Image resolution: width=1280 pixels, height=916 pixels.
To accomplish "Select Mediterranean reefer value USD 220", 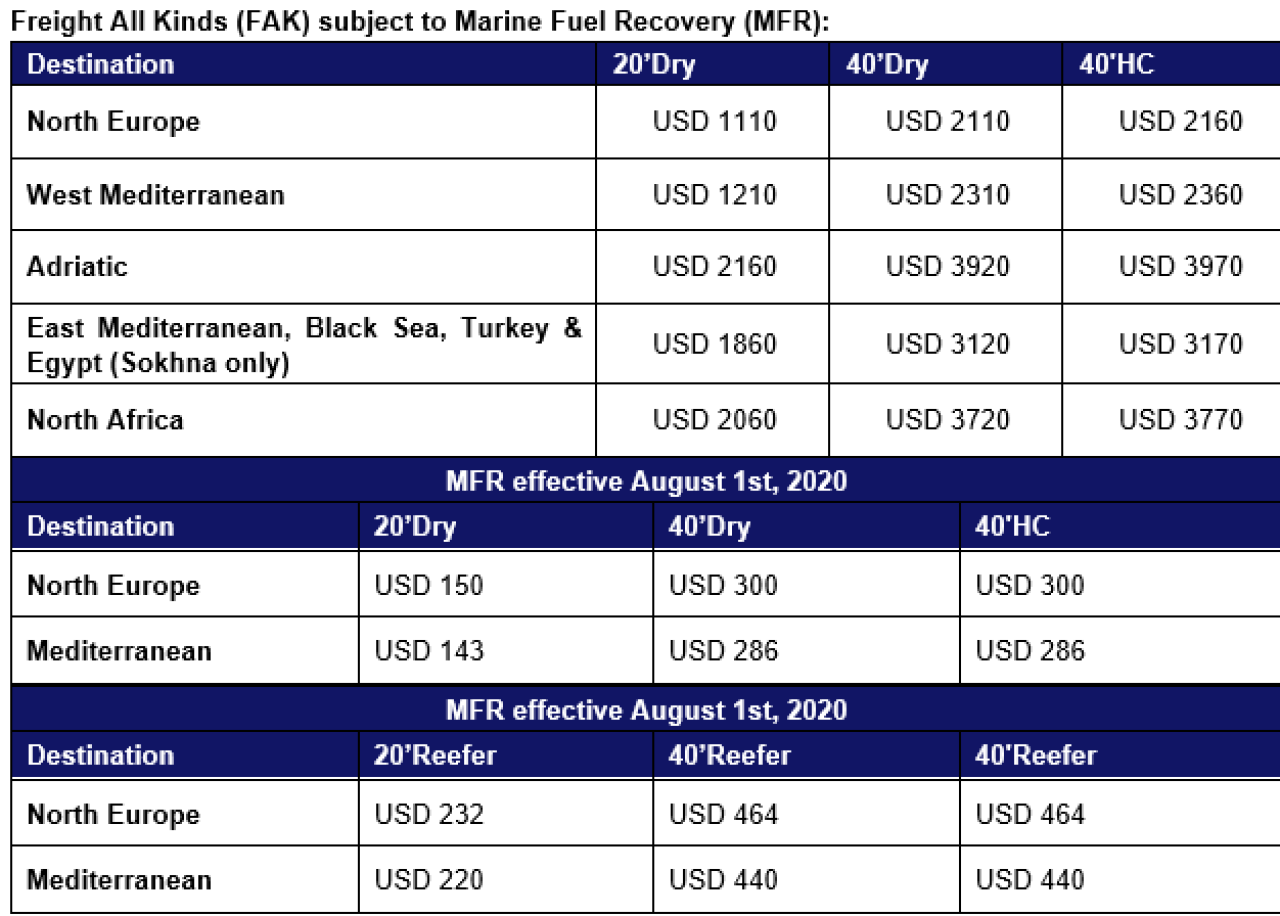I will 429,880.
